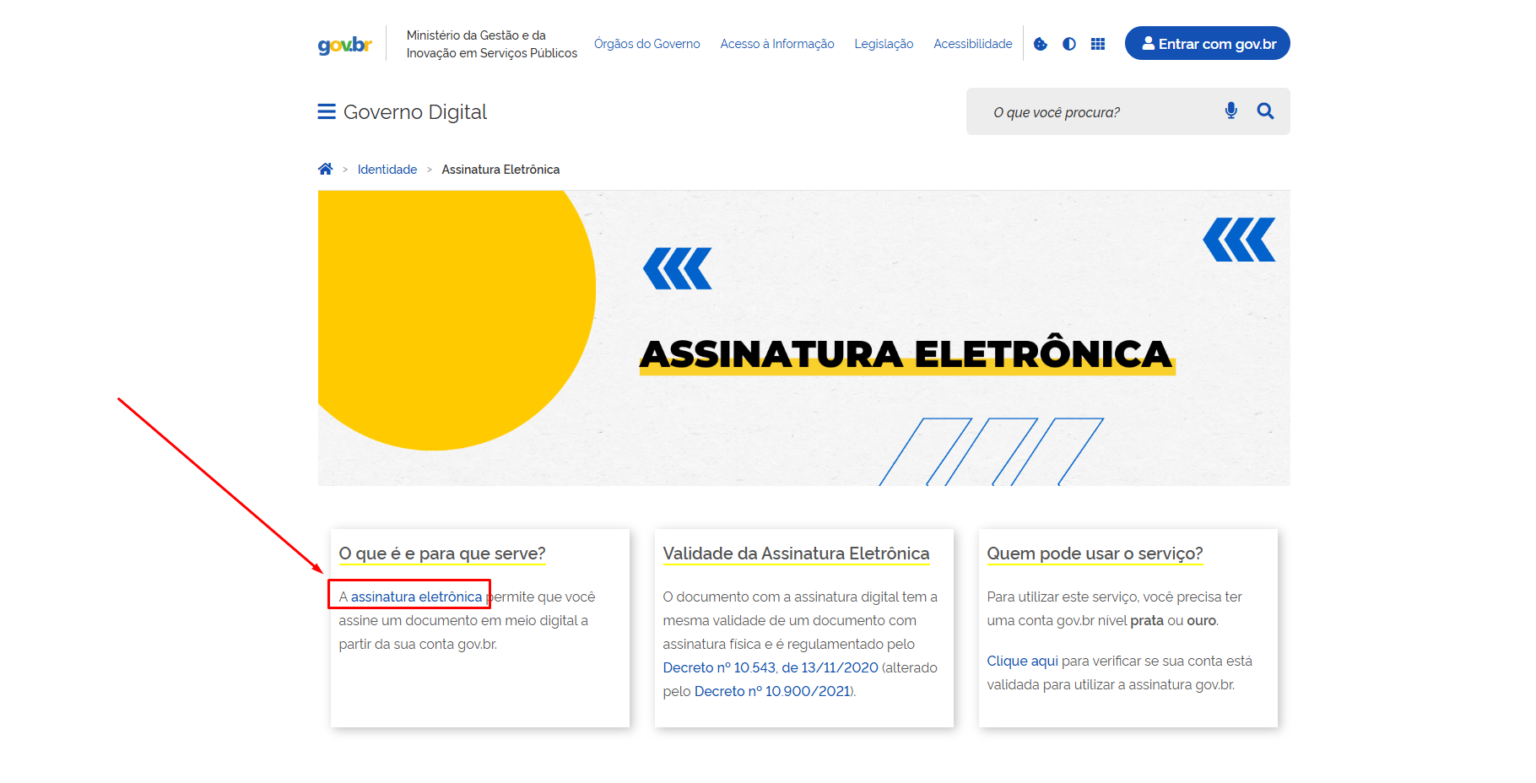1536x783 pixels.
Task: Open Legislação in the top navigation
Action: click(x=884, y=44)
